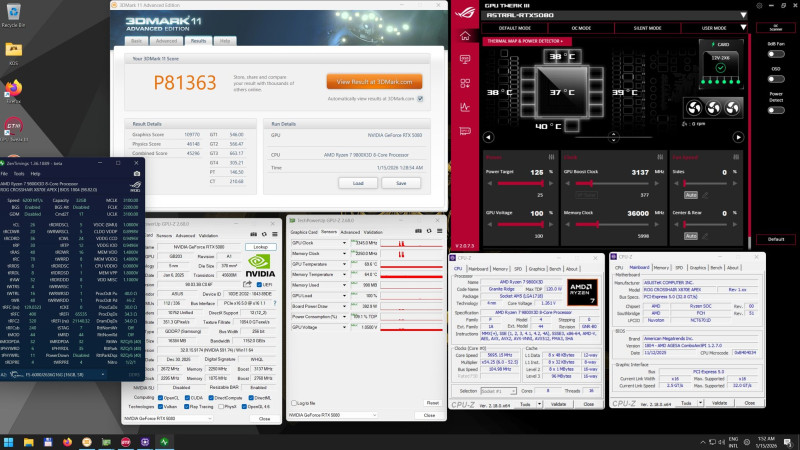The width and height of the screenshot is (800, 450).
Task: Open the home page in GPU Tweak sidebar
Action: pyautogui.click(x=465, y=36)
